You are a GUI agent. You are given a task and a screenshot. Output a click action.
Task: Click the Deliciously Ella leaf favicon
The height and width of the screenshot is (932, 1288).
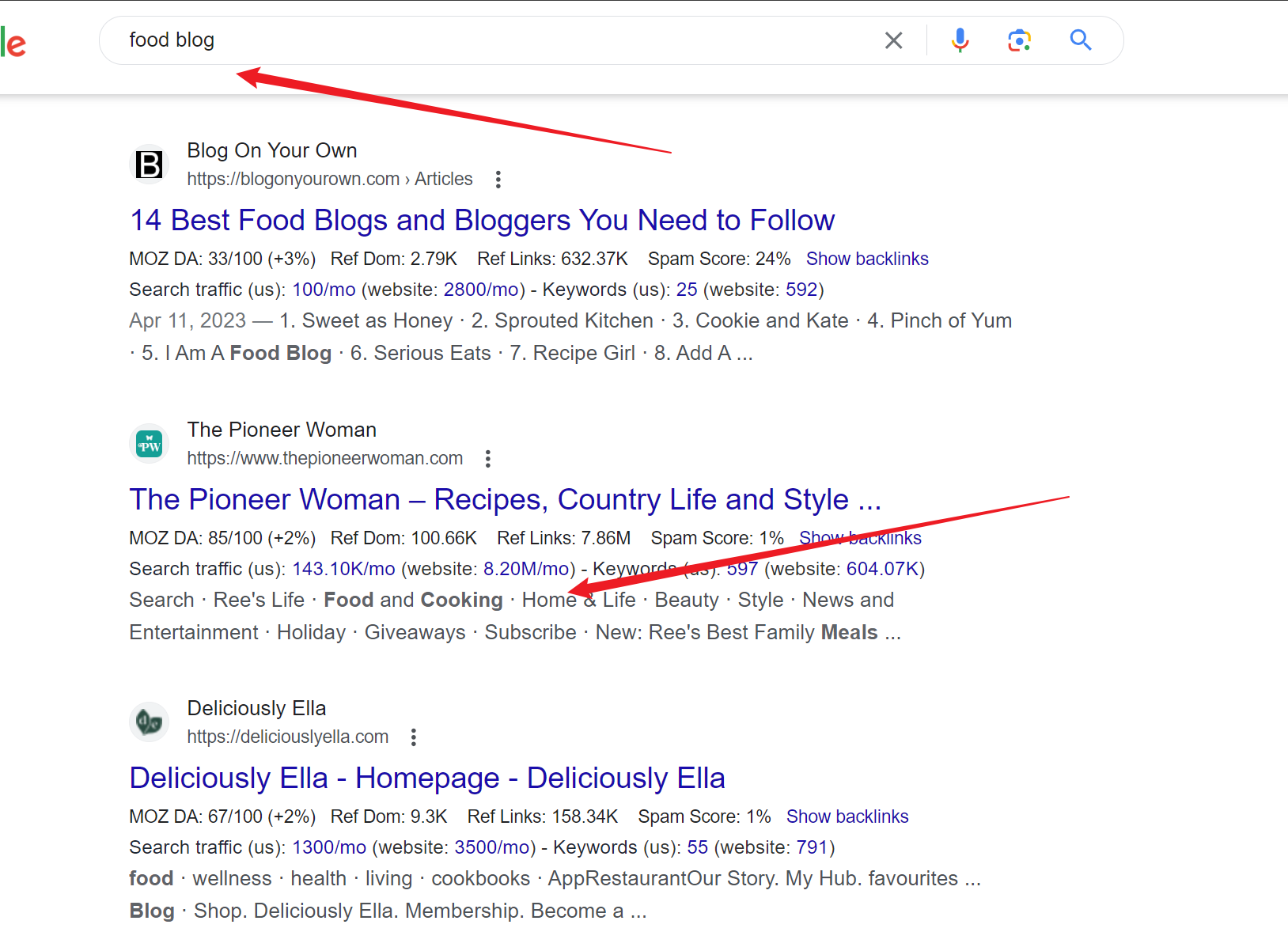tap(149, 722)
